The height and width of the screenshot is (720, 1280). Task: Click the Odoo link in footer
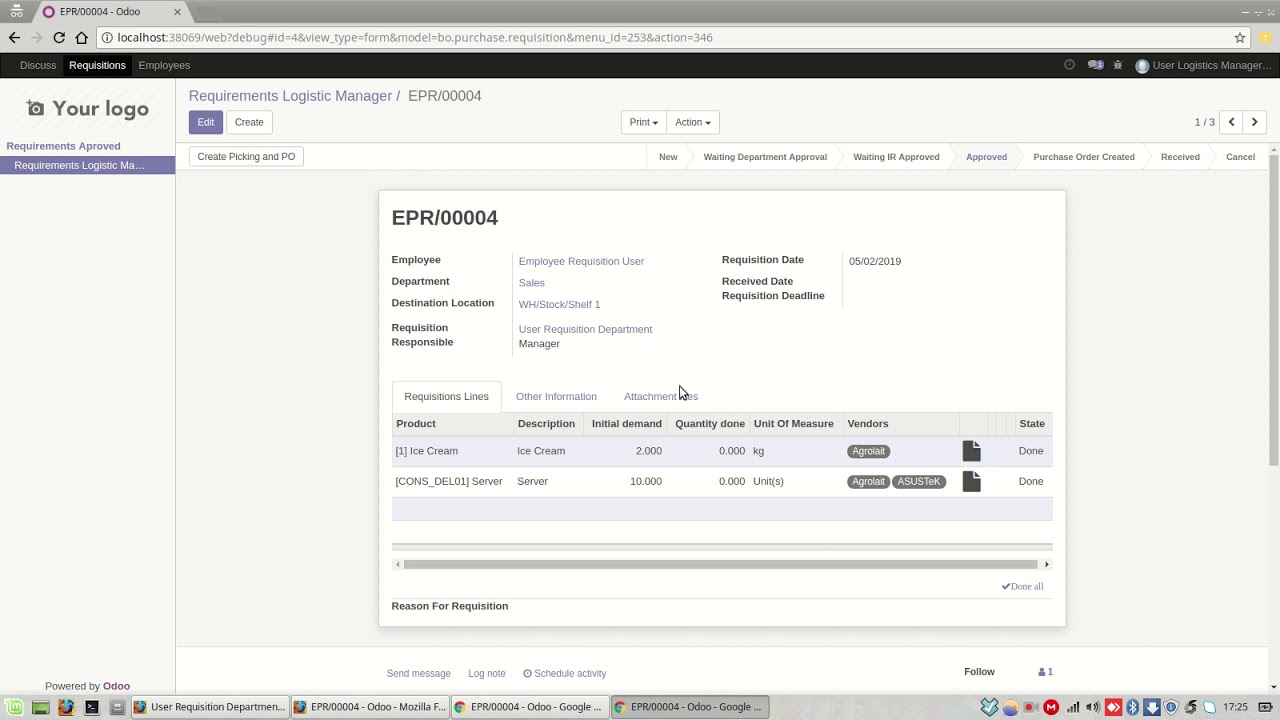(x=116, y=686)
